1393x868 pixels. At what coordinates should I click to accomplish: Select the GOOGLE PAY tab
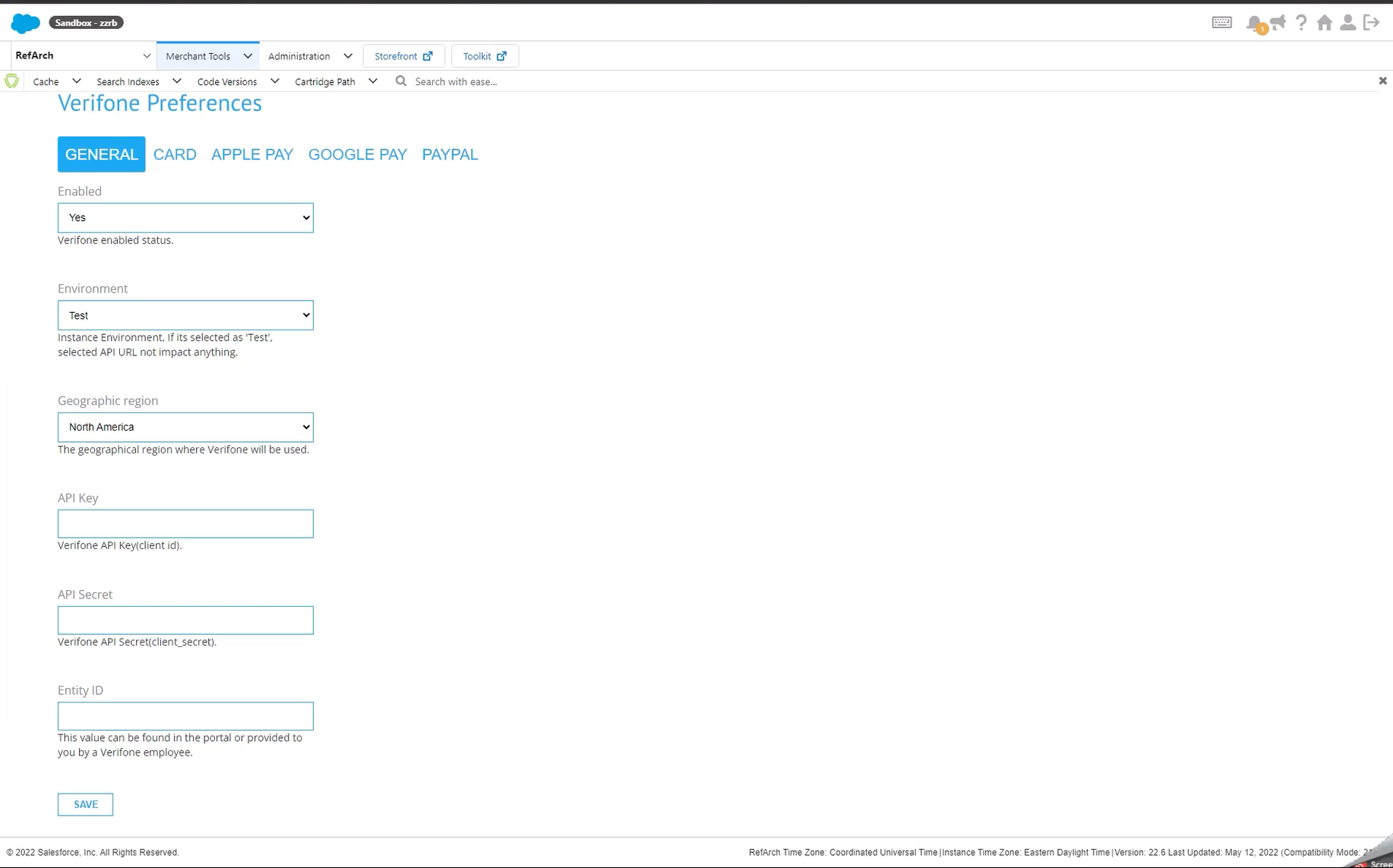(357, 154)
